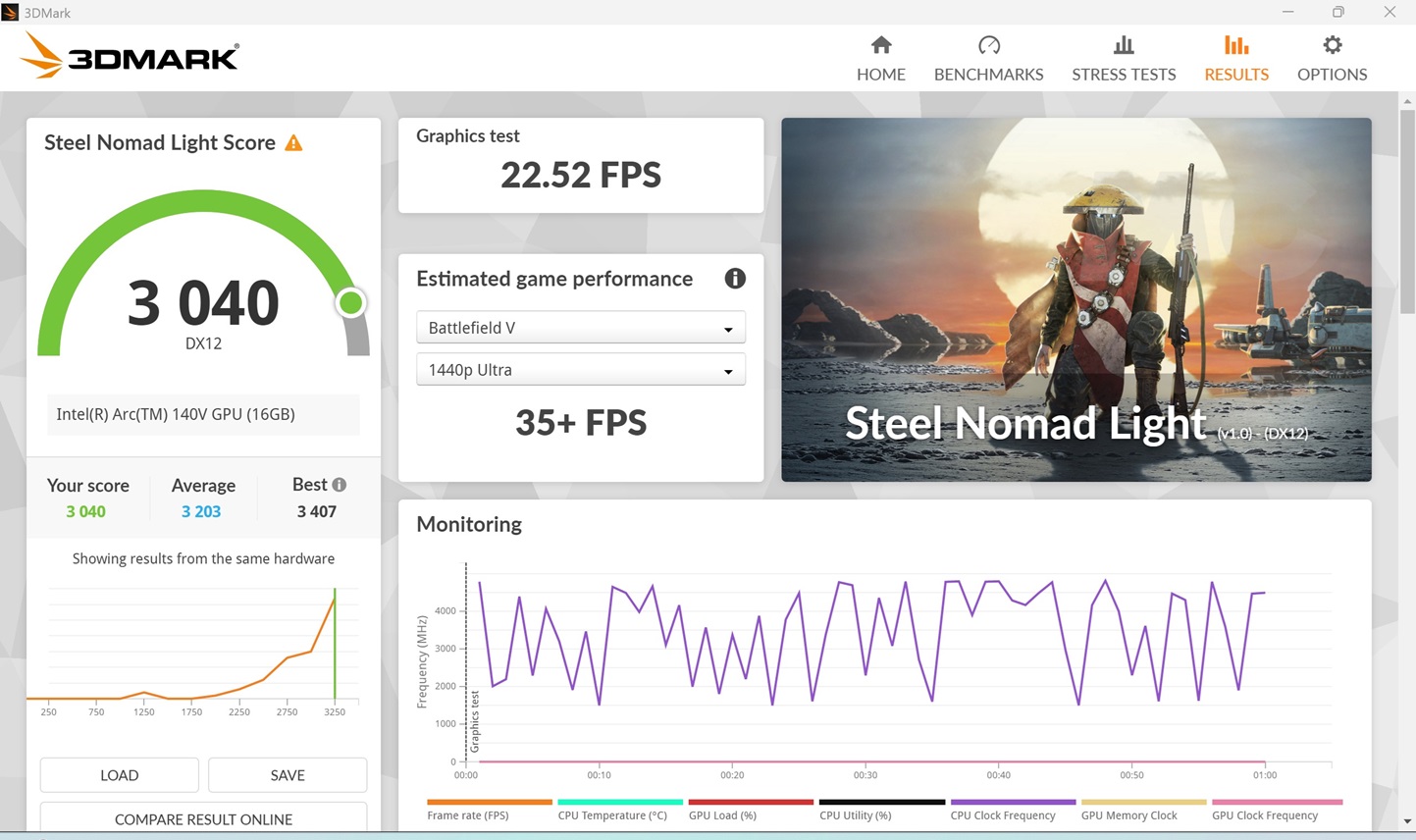Click the score warning triangle icon
The width and height of the screenshot is (1416, 840).
tap(293, 143)
